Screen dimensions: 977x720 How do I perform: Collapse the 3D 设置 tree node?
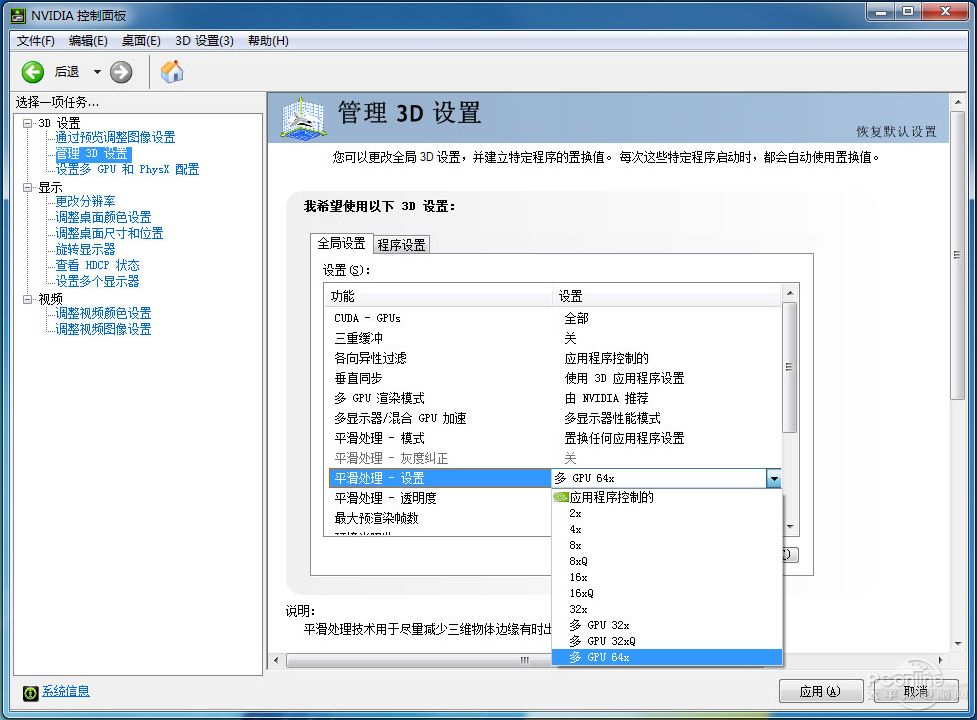(27, 123)
